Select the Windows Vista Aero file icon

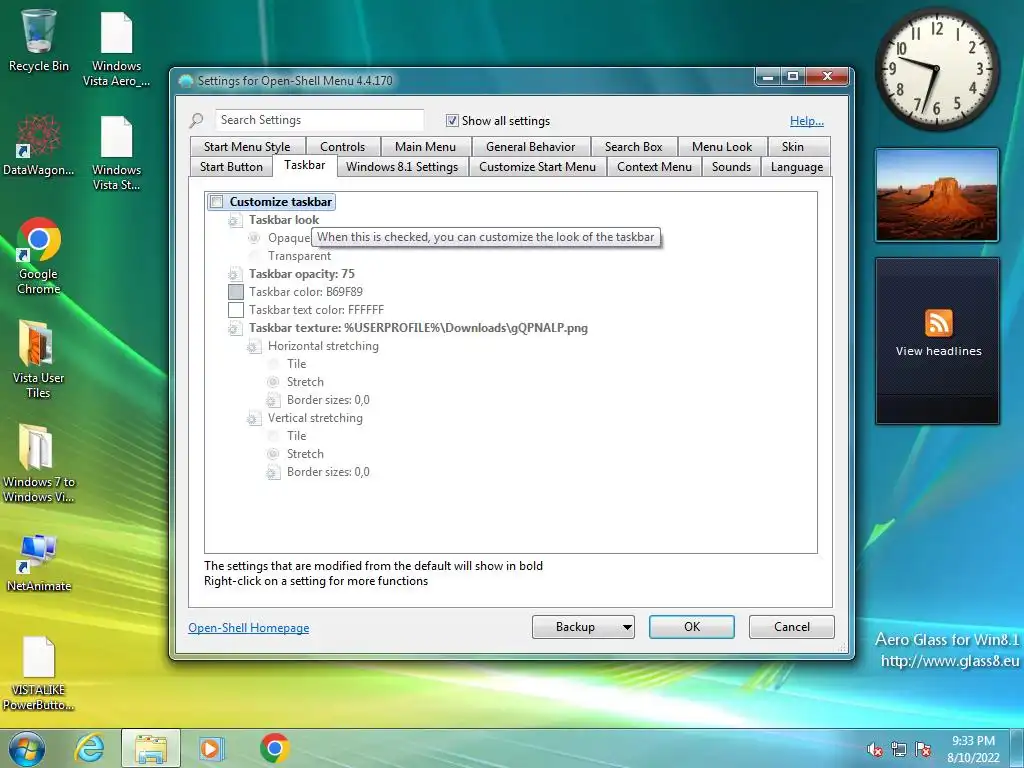(116, 49)
